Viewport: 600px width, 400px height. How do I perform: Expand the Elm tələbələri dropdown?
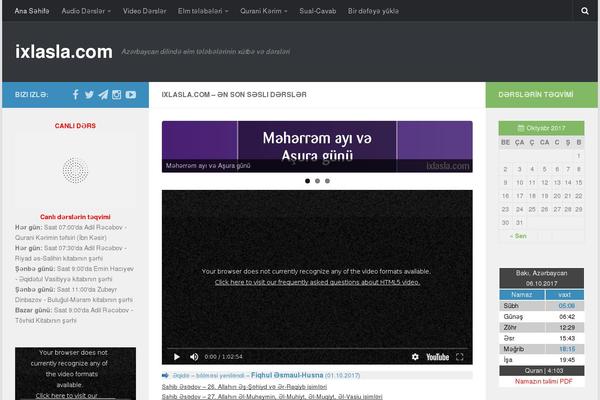pos(203,11)
